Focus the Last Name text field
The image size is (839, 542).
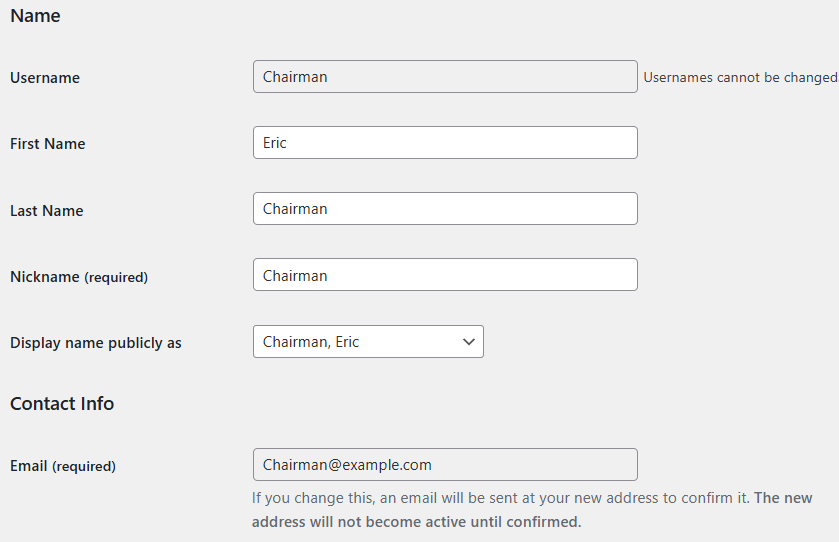coord(445,209)
